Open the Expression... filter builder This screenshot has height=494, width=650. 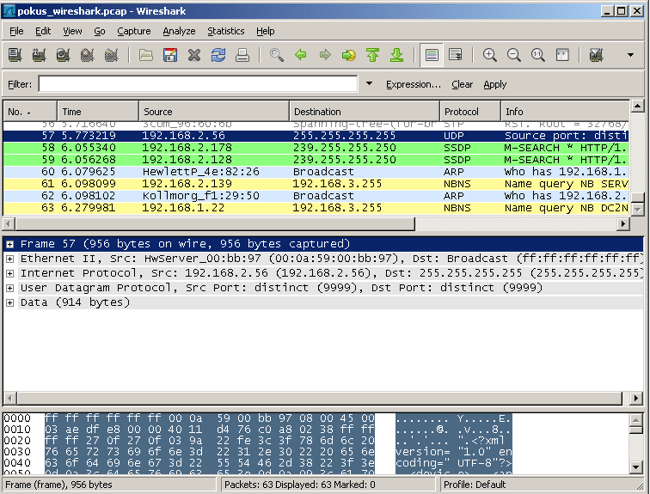[413, 85]
